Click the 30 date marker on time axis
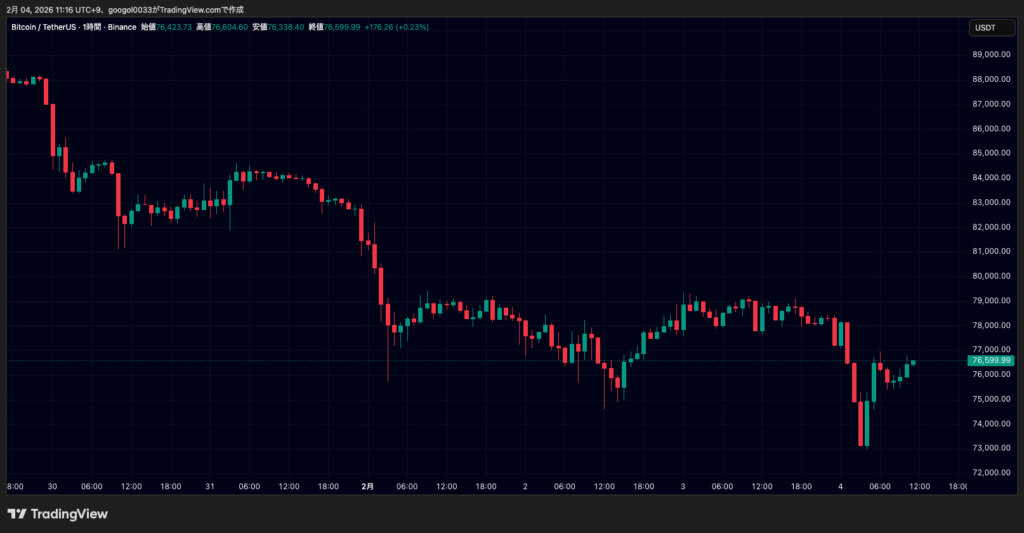Viewport: 1024px width, 533px height. [x=51, y=486]
